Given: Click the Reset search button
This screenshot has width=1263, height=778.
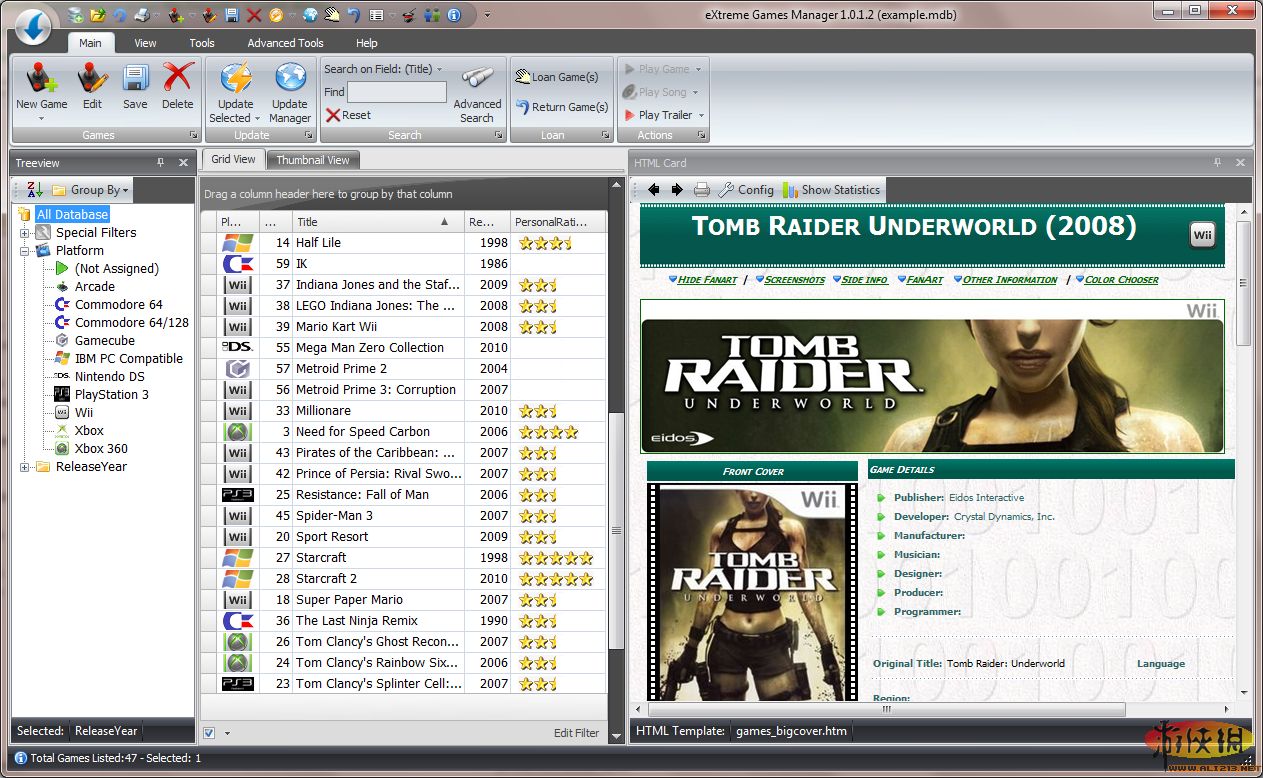Looking at the screenshot, I should (x=348, y=115).
